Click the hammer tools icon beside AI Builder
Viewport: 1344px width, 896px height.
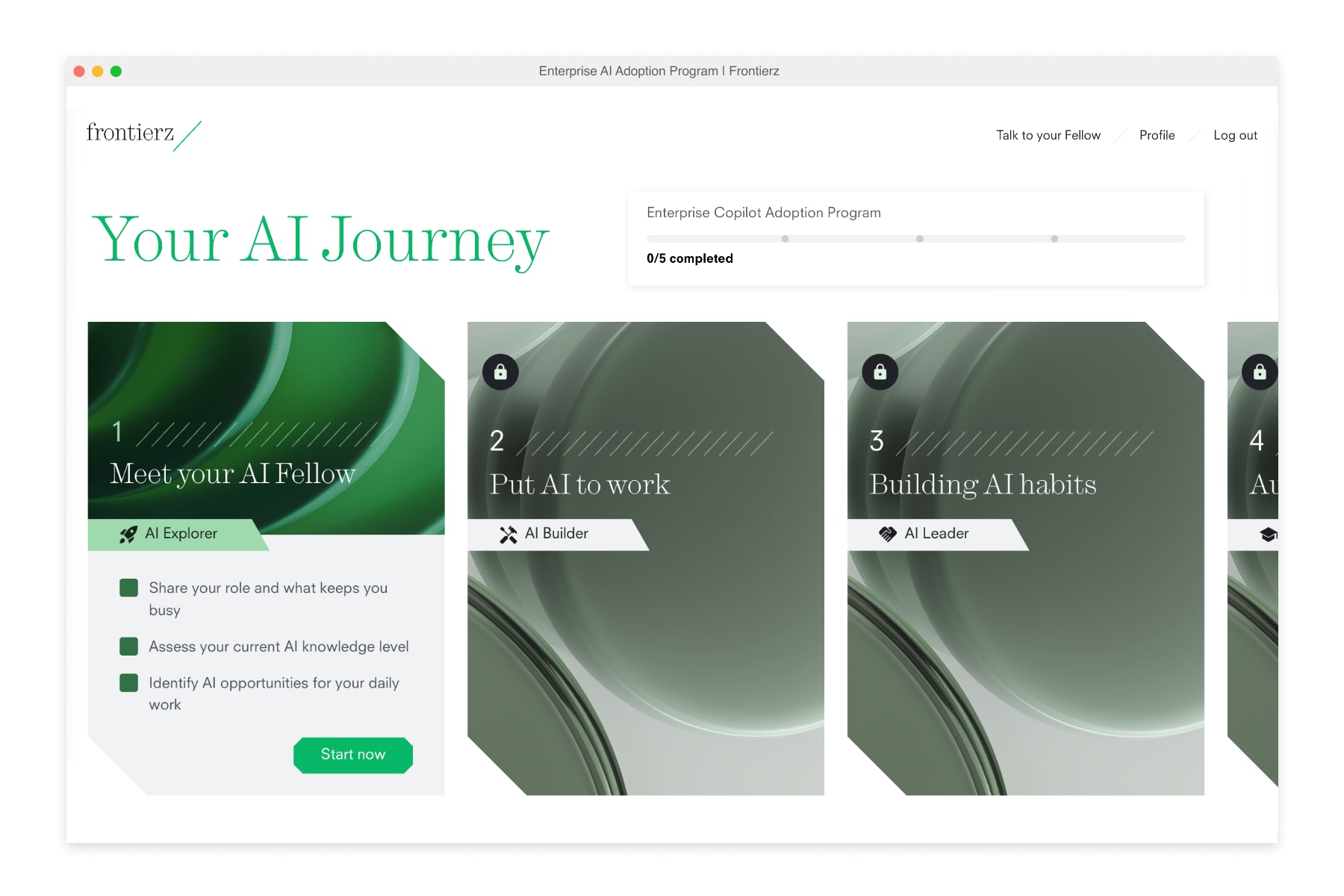[508, 535]
